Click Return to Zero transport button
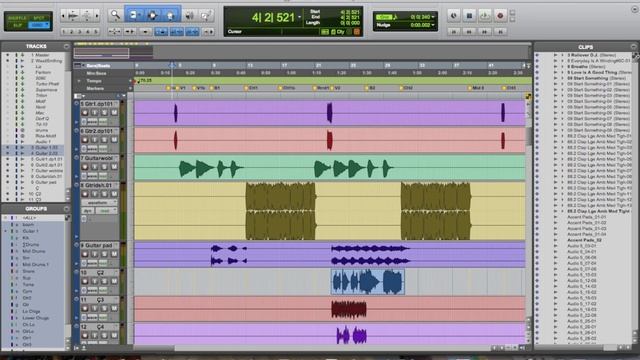640x360 pixels. [453, 31]
